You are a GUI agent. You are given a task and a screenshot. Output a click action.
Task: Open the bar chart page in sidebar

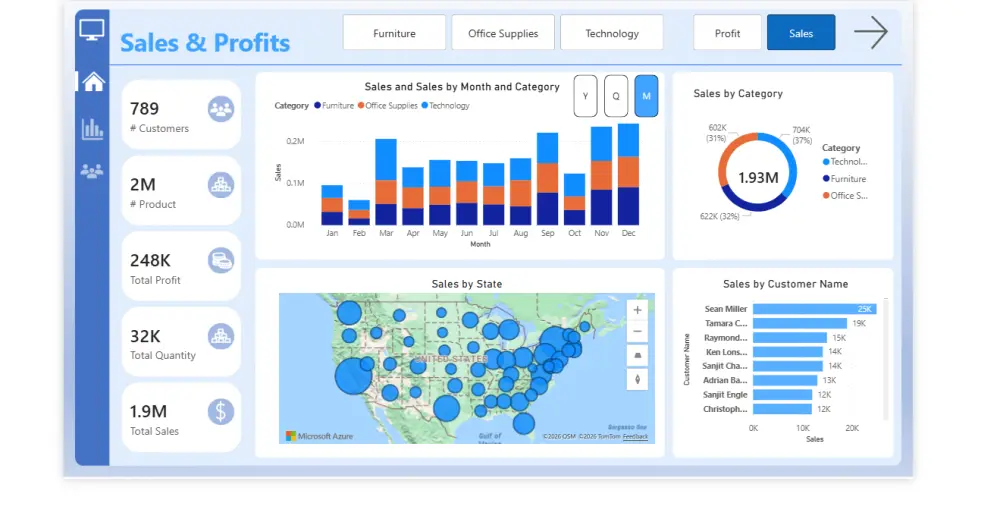click(92, 129)
